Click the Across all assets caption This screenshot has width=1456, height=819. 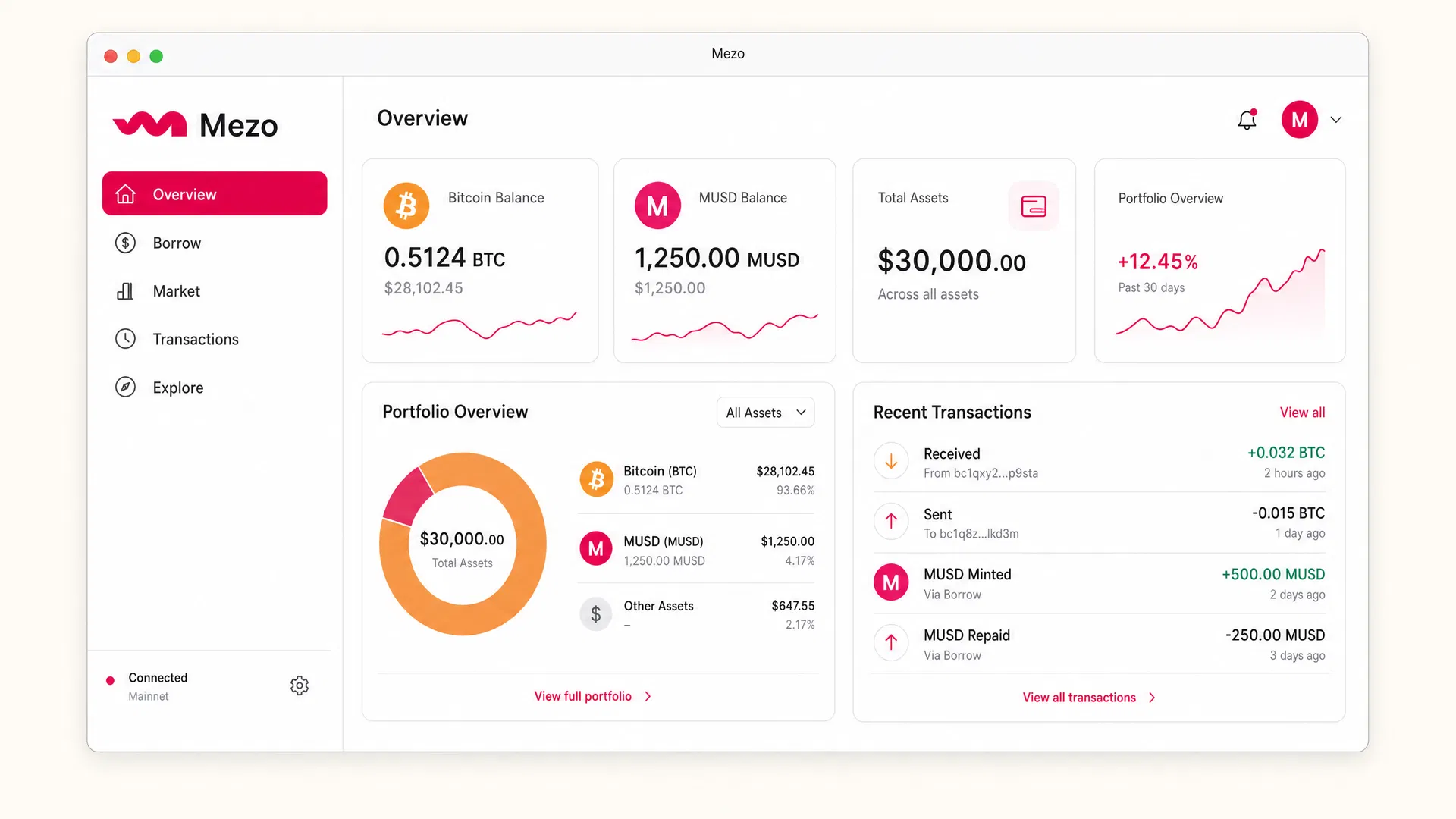pyautogui.click(x=928, y=294)
